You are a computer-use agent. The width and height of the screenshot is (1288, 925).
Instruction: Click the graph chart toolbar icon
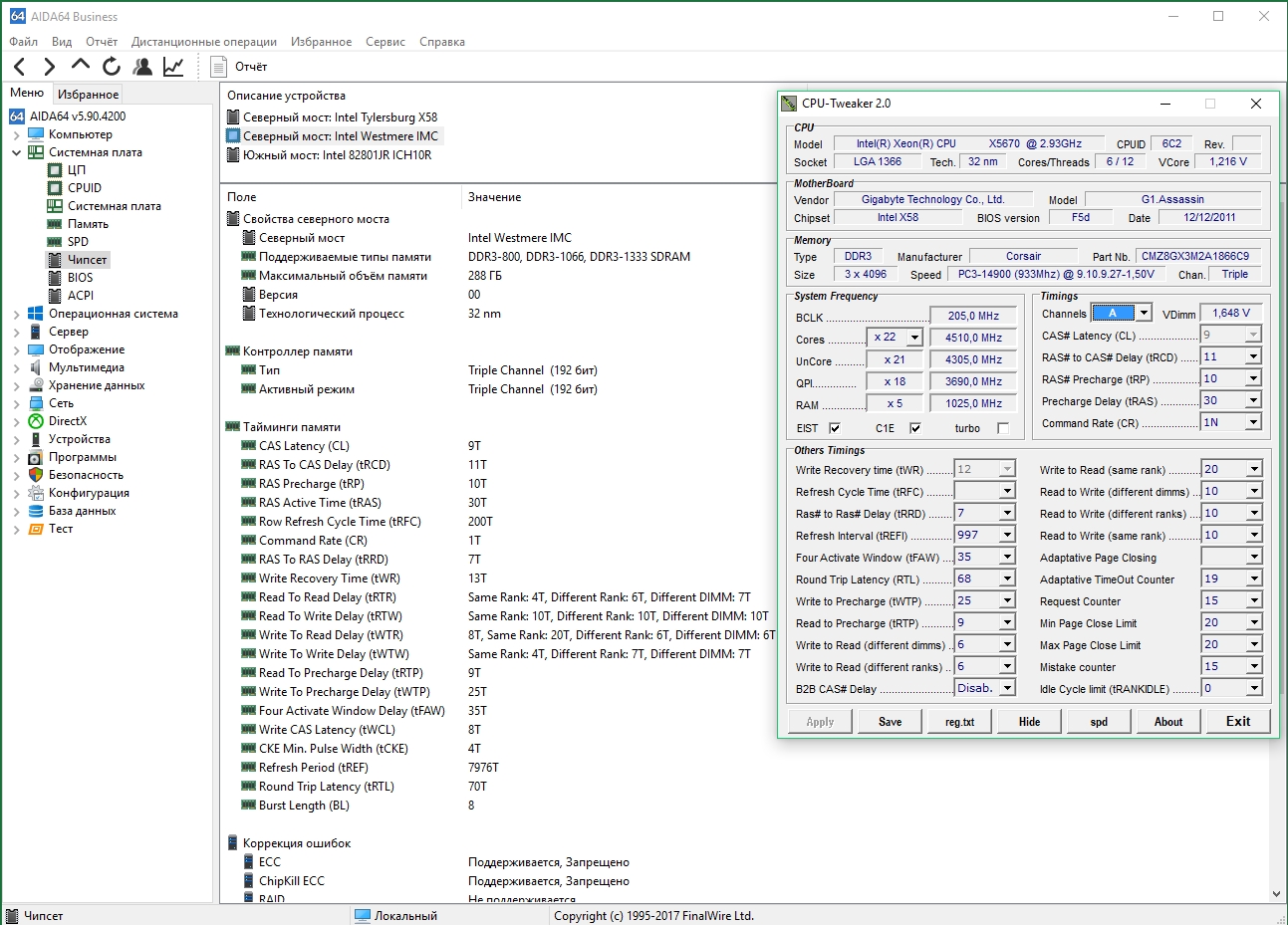point(173,67)
